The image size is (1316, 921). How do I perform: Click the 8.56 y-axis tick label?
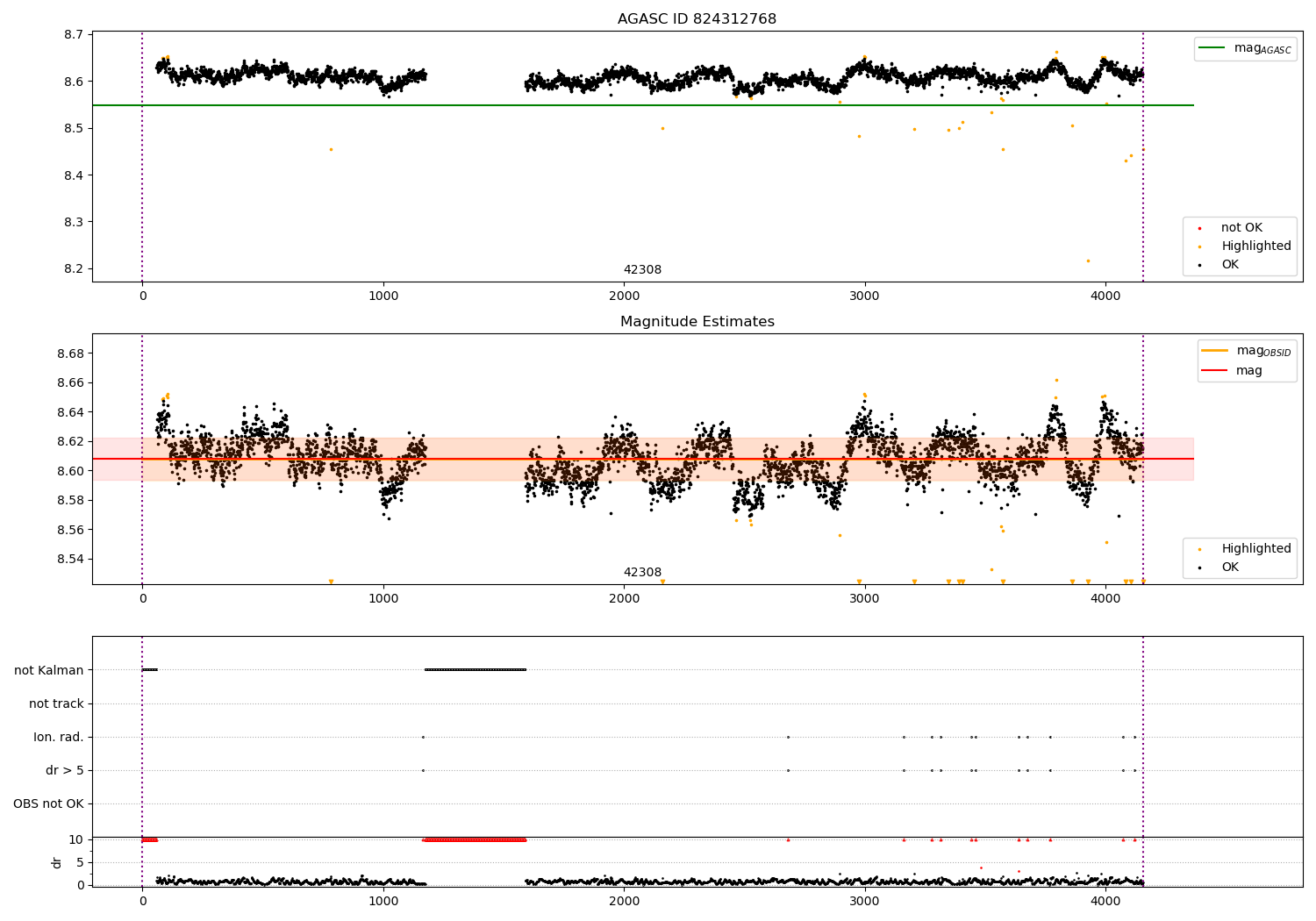pos(70,530)
